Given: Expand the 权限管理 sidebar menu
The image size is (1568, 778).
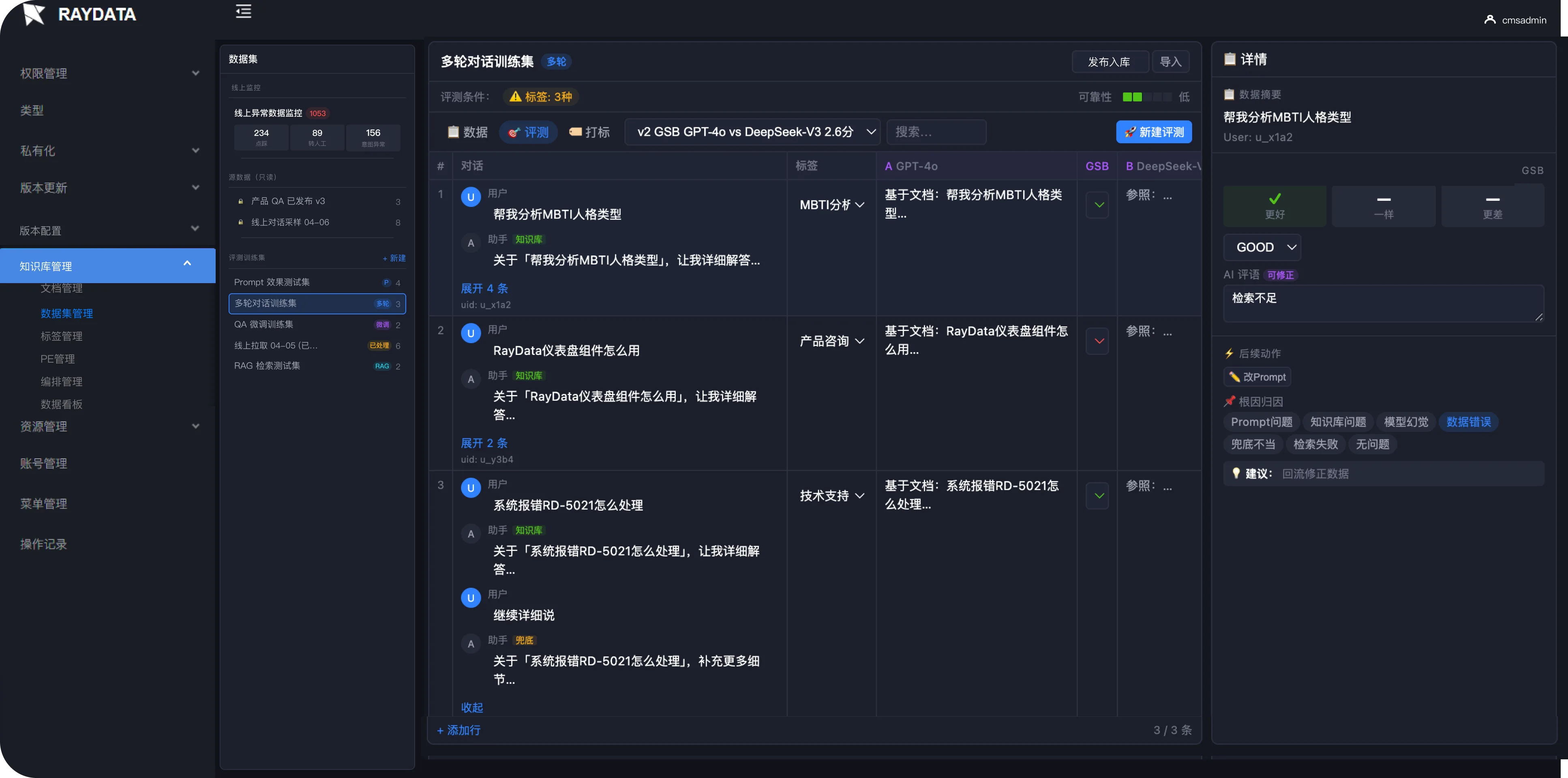Looking at the screenshot, I should click(x=108, y=73).
